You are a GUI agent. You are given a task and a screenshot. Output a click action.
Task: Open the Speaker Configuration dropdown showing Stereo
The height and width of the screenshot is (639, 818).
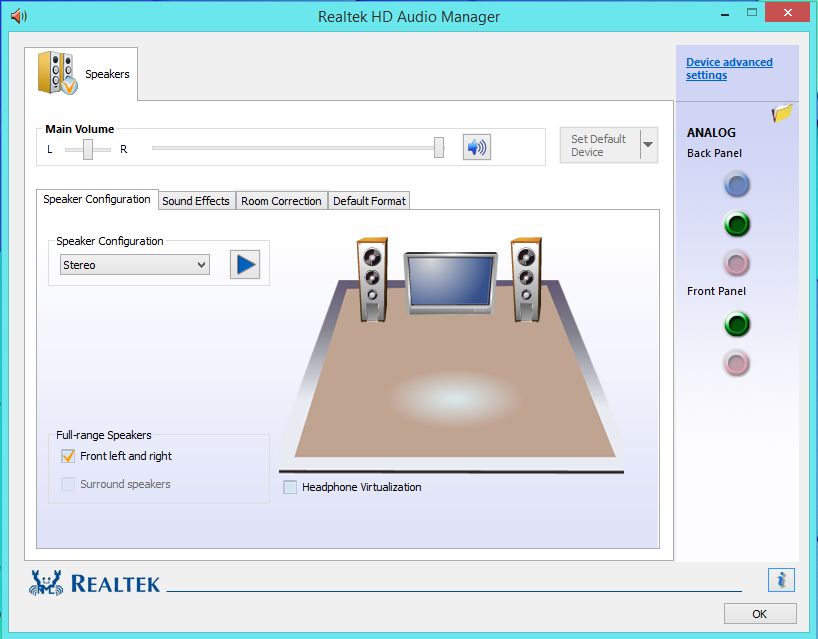pyautogui.click(x=134, y=264)
